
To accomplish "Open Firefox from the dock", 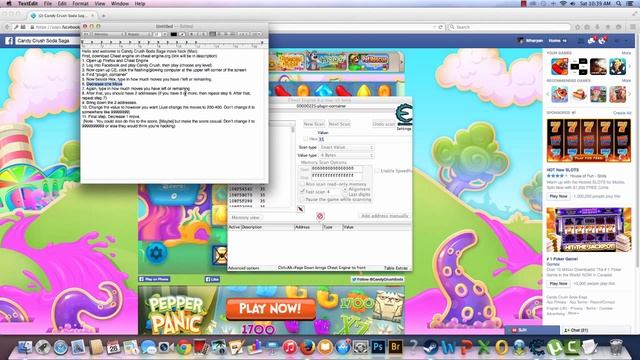I will 308,347.
